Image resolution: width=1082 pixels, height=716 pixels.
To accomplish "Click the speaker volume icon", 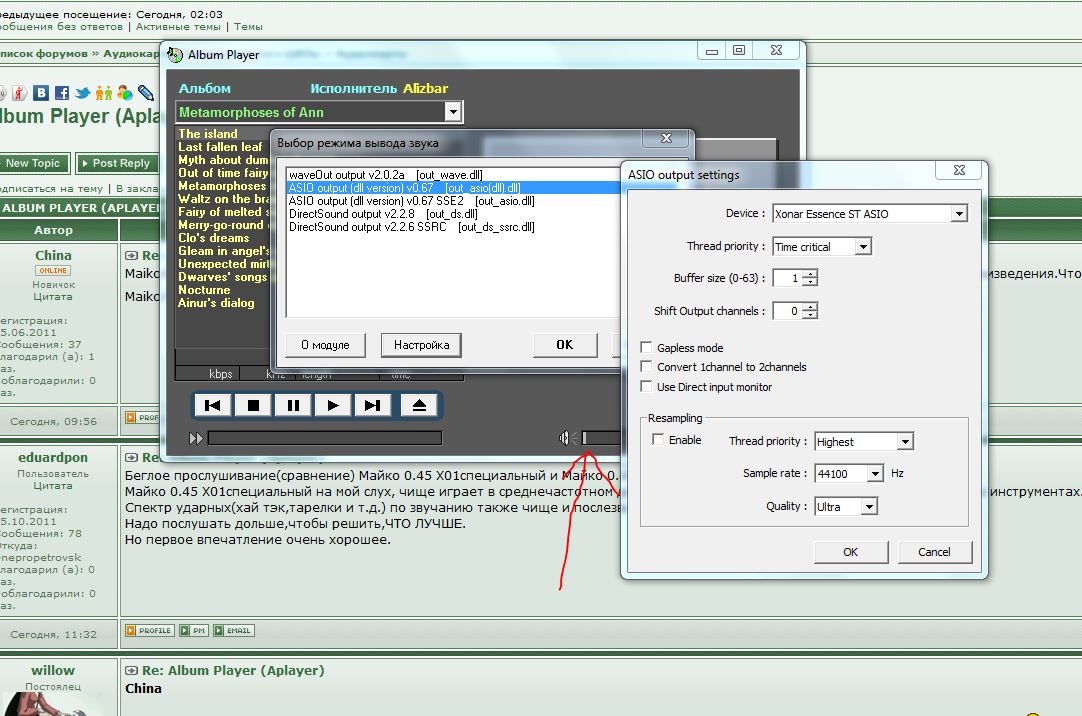I will pos(567,438).
